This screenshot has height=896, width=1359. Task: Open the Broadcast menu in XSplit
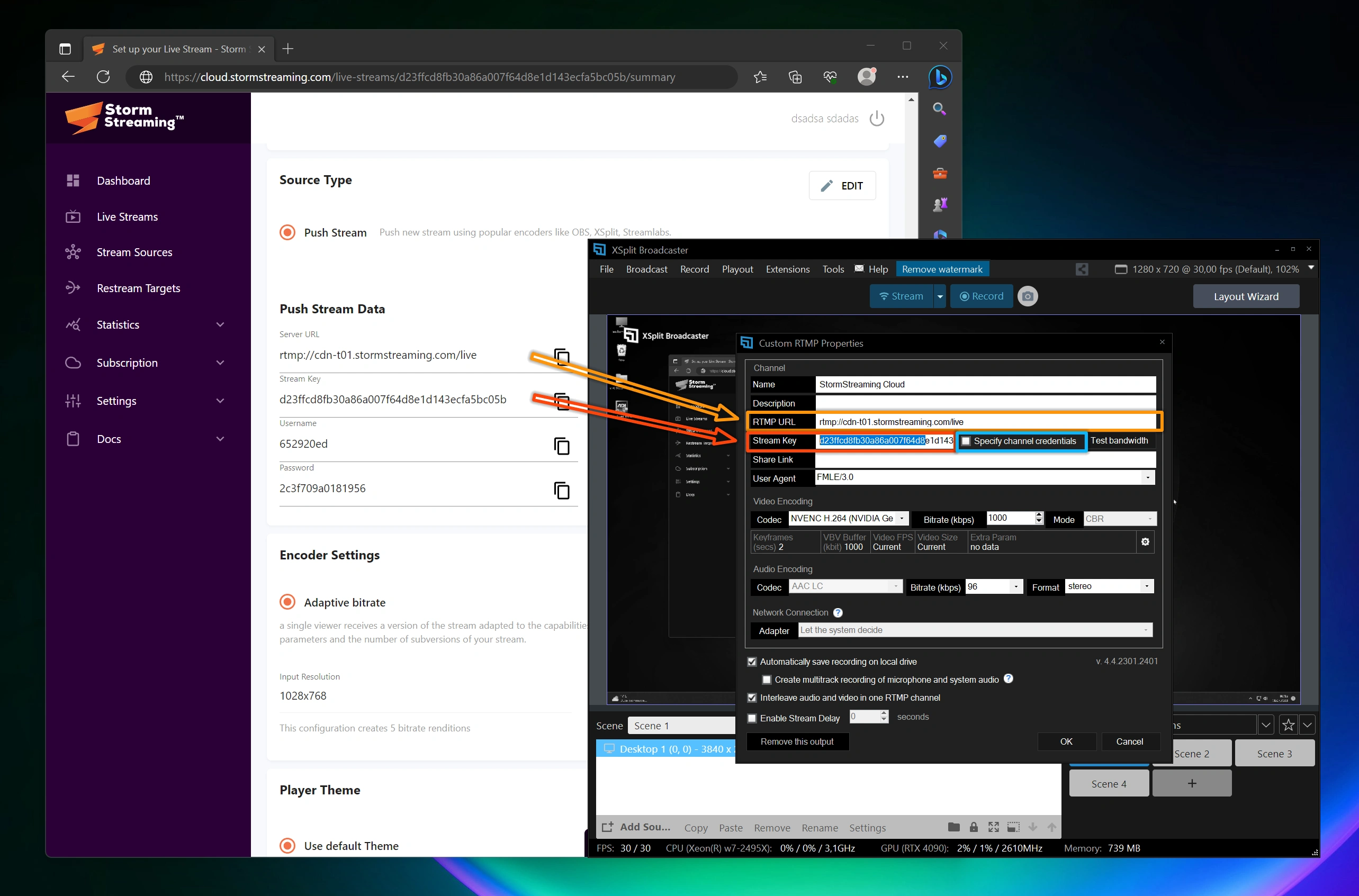pyautogui.click(x=646, y=268)
